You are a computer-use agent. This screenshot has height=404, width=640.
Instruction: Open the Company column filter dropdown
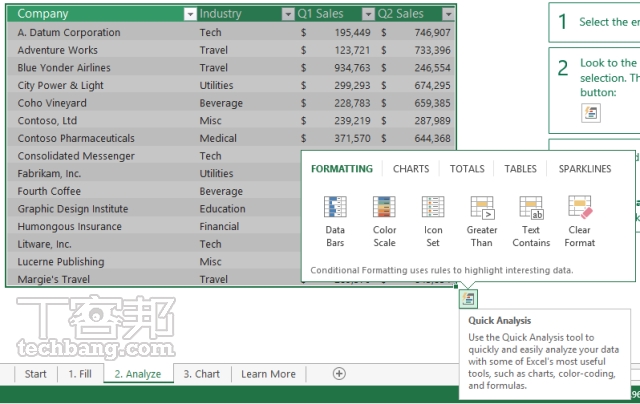[x=190, y=14]
